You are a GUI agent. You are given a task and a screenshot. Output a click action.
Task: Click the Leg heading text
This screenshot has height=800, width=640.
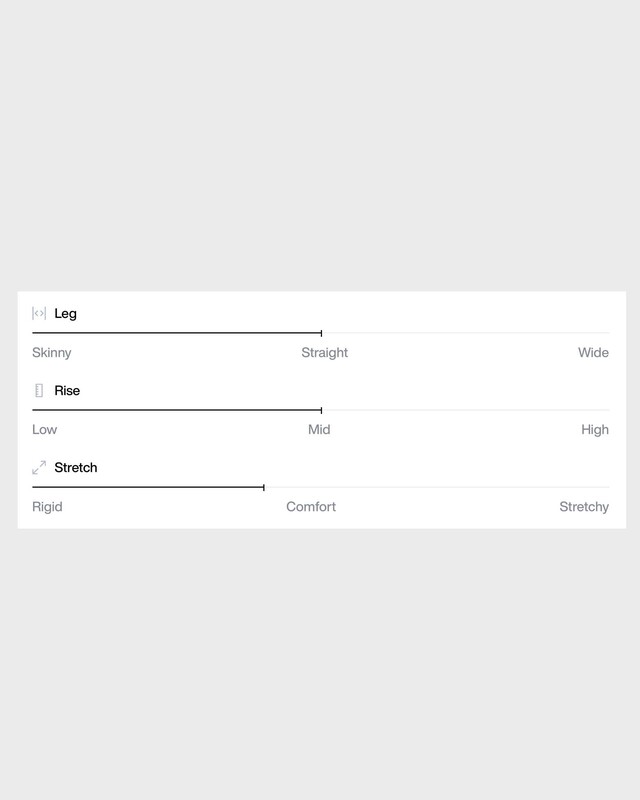click(65, 314)
